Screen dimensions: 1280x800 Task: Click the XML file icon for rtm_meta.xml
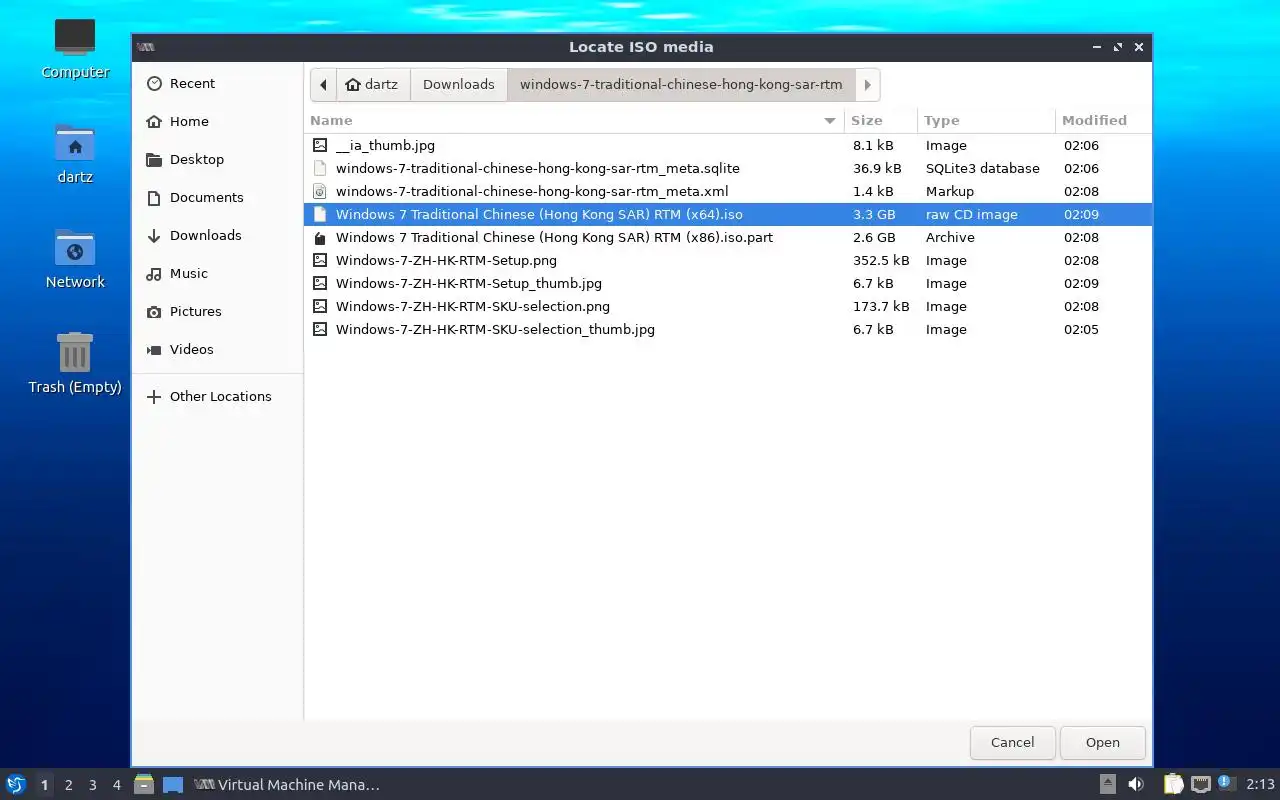coord(320,192)
